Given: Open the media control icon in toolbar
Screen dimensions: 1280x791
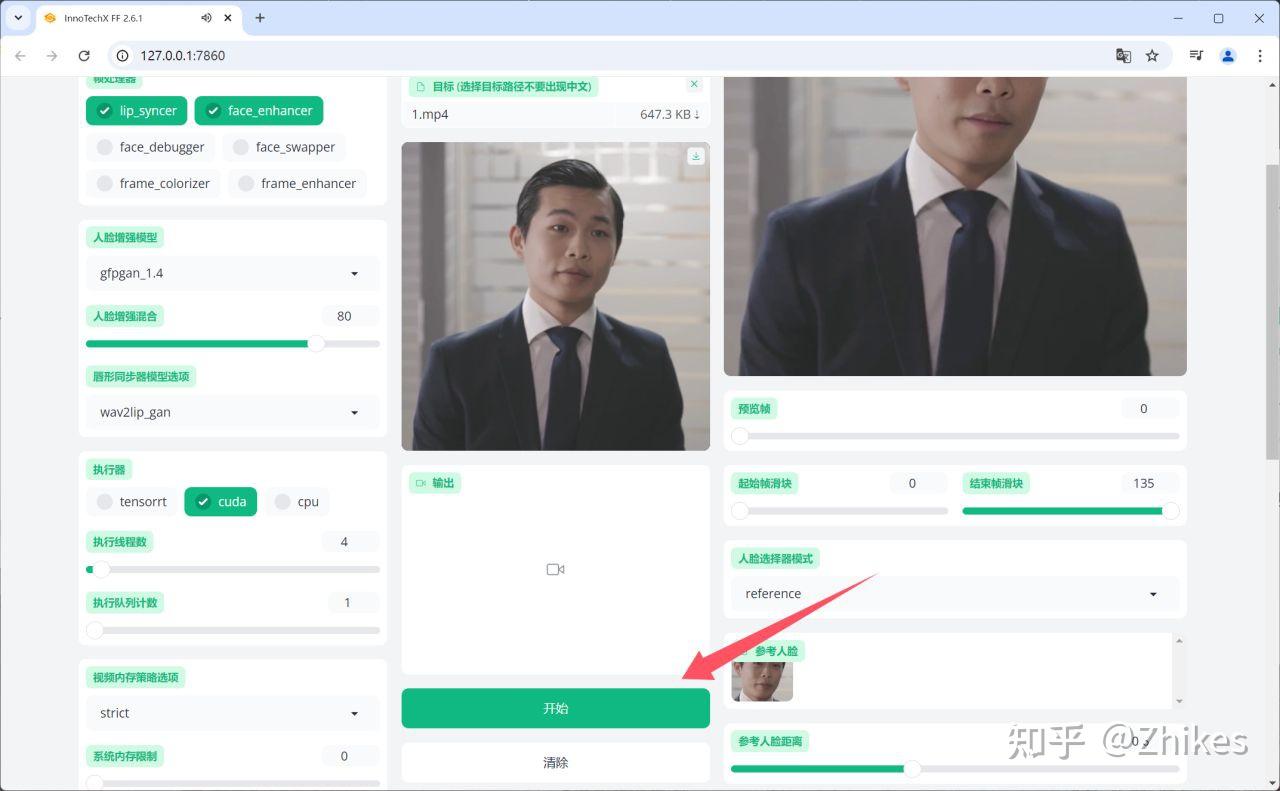Looking at the screenshot, I should (1196, 56).
